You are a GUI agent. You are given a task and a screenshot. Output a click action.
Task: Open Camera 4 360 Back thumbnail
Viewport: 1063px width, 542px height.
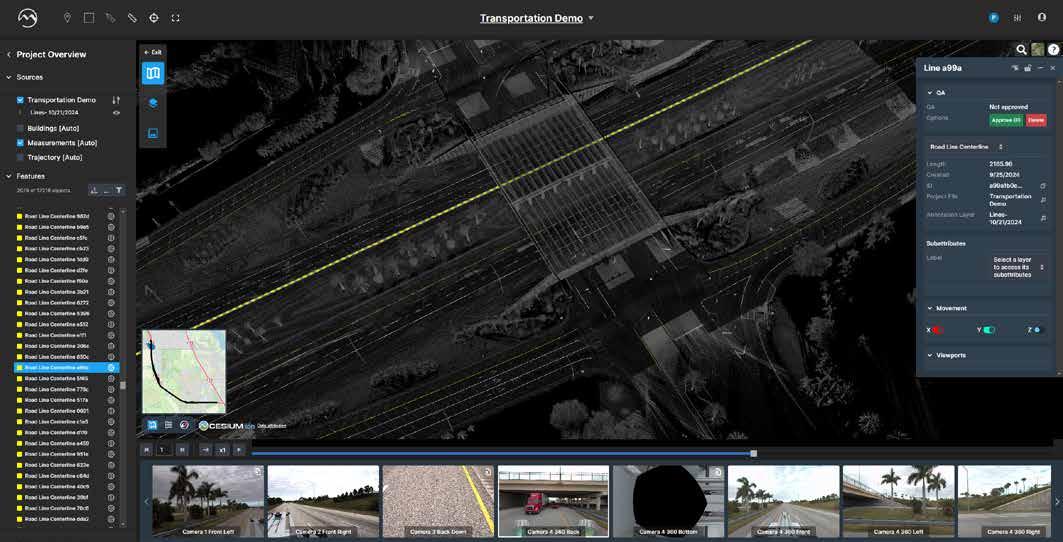point(553,501)
